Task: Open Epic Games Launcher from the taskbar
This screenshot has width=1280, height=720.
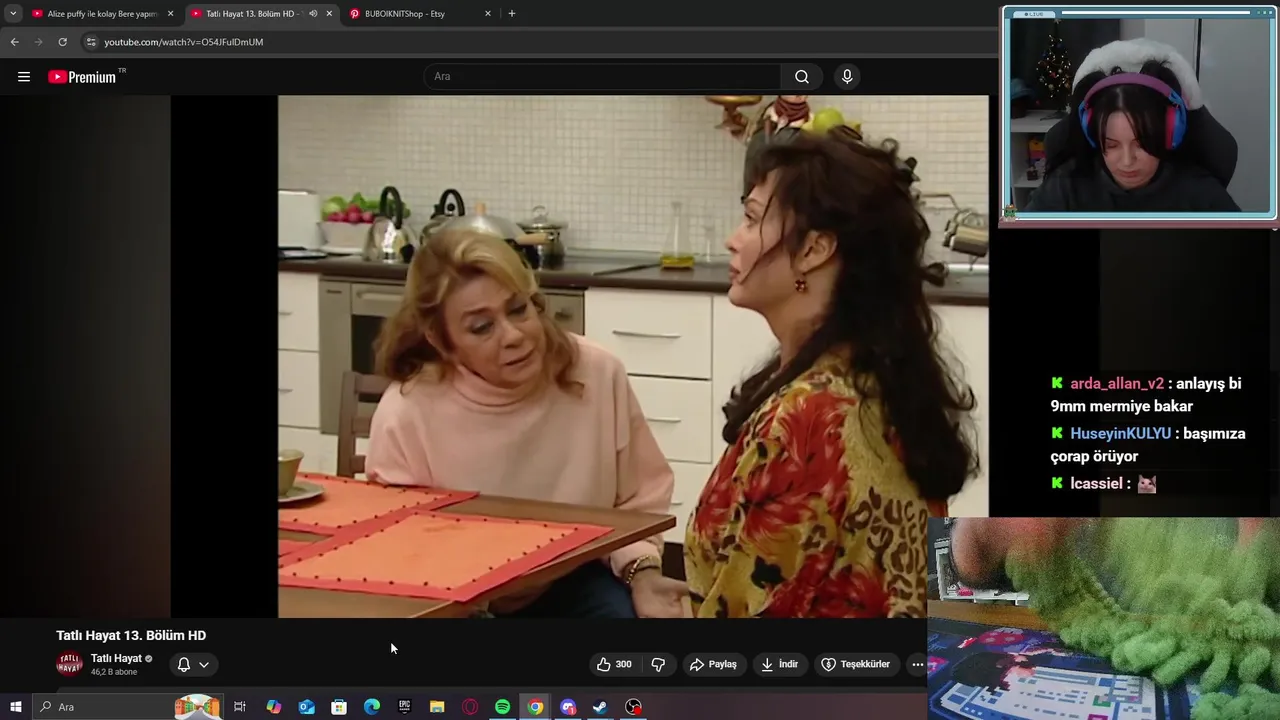Action: click(404, 707)
